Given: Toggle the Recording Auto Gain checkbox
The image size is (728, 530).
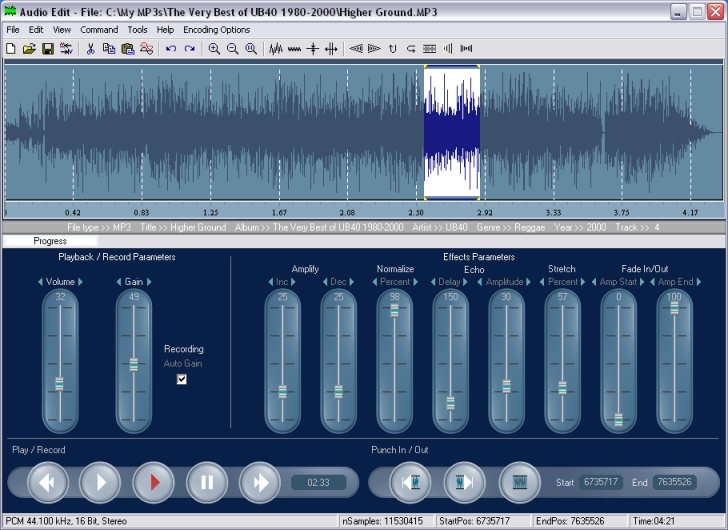Looking at the screenshot, I should [x=182, y=379].
